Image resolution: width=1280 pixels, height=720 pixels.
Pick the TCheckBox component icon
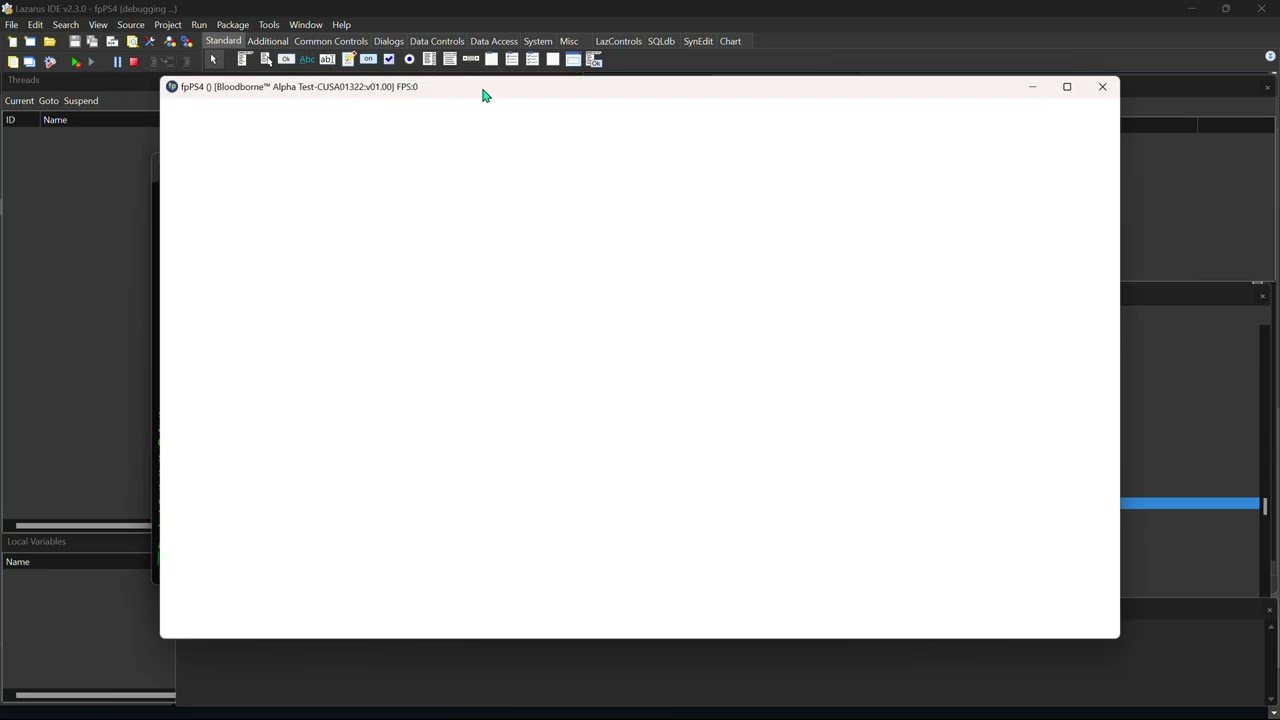[x=389, y=59]
